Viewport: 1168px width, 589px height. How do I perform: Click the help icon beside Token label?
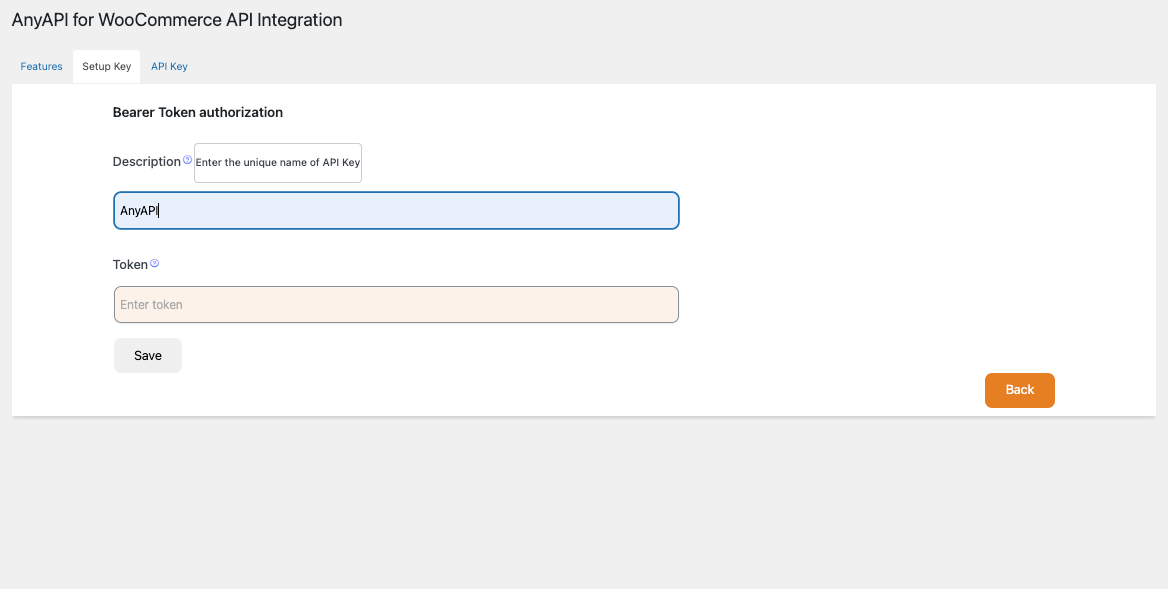[x=154, y=264]
